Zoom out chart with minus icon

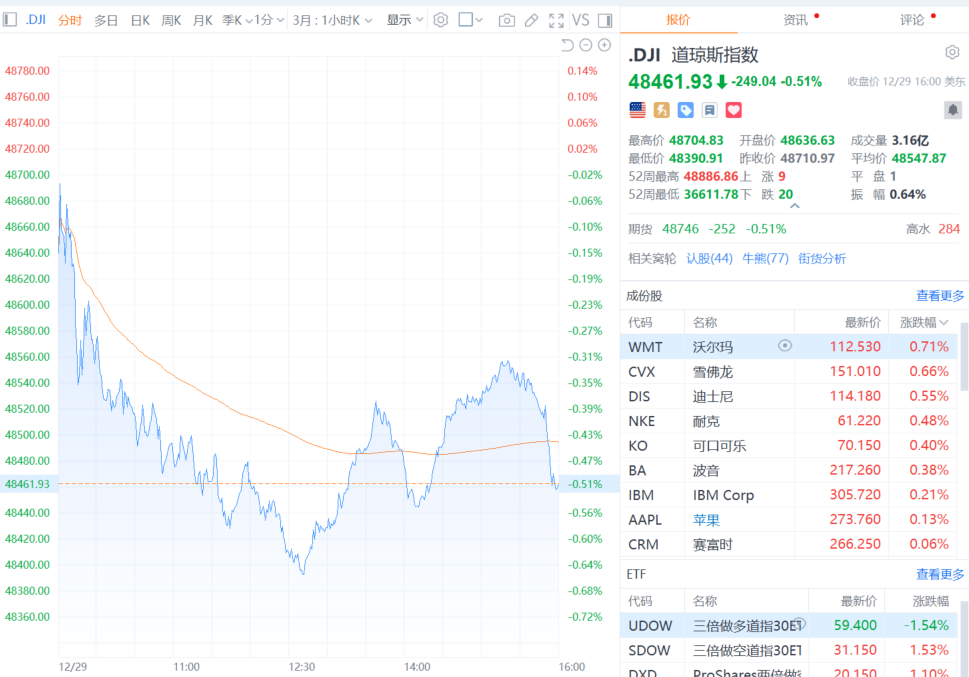tap(586, 45)
